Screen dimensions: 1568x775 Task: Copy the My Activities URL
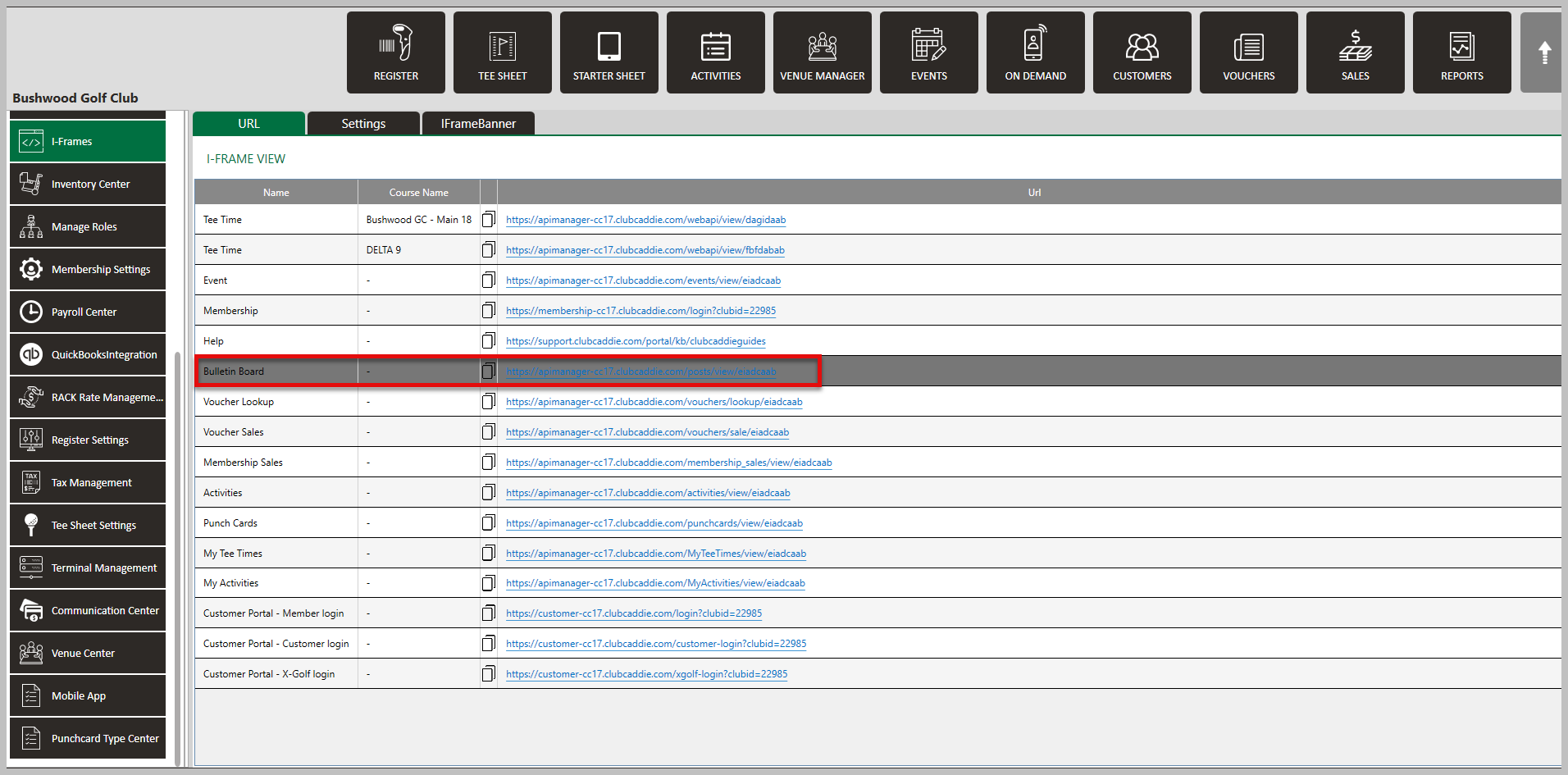coord(488,583)
